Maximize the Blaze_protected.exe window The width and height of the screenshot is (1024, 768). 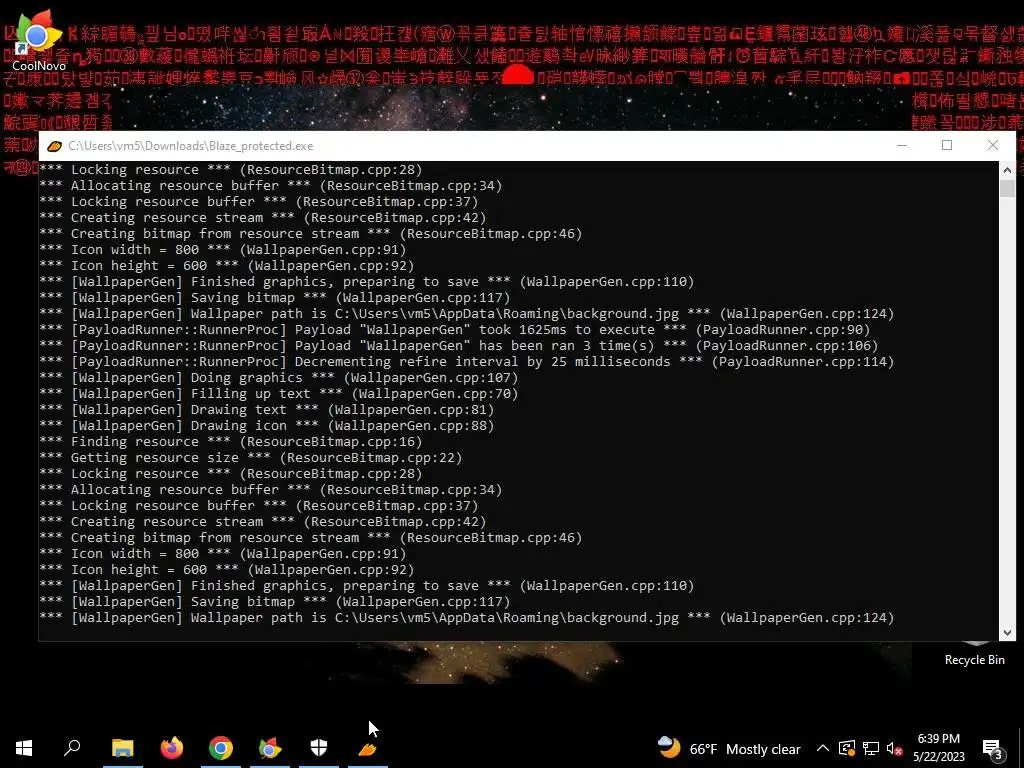pyautogui.click(x=947, y=146)
